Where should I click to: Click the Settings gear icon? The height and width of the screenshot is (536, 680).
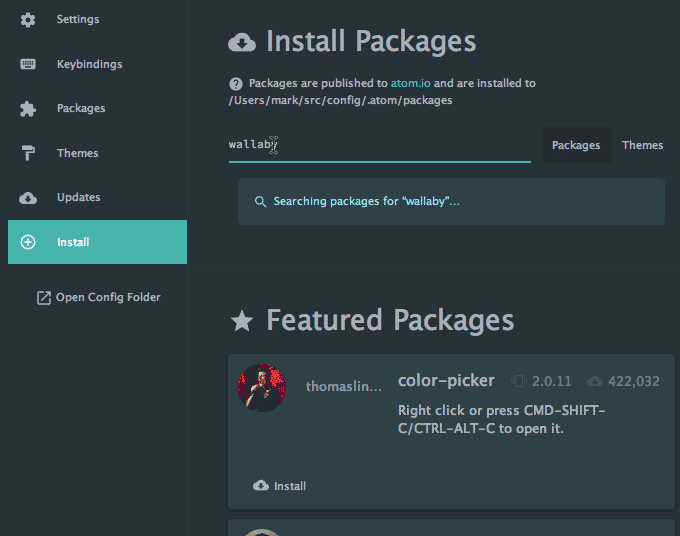point(28,20)
